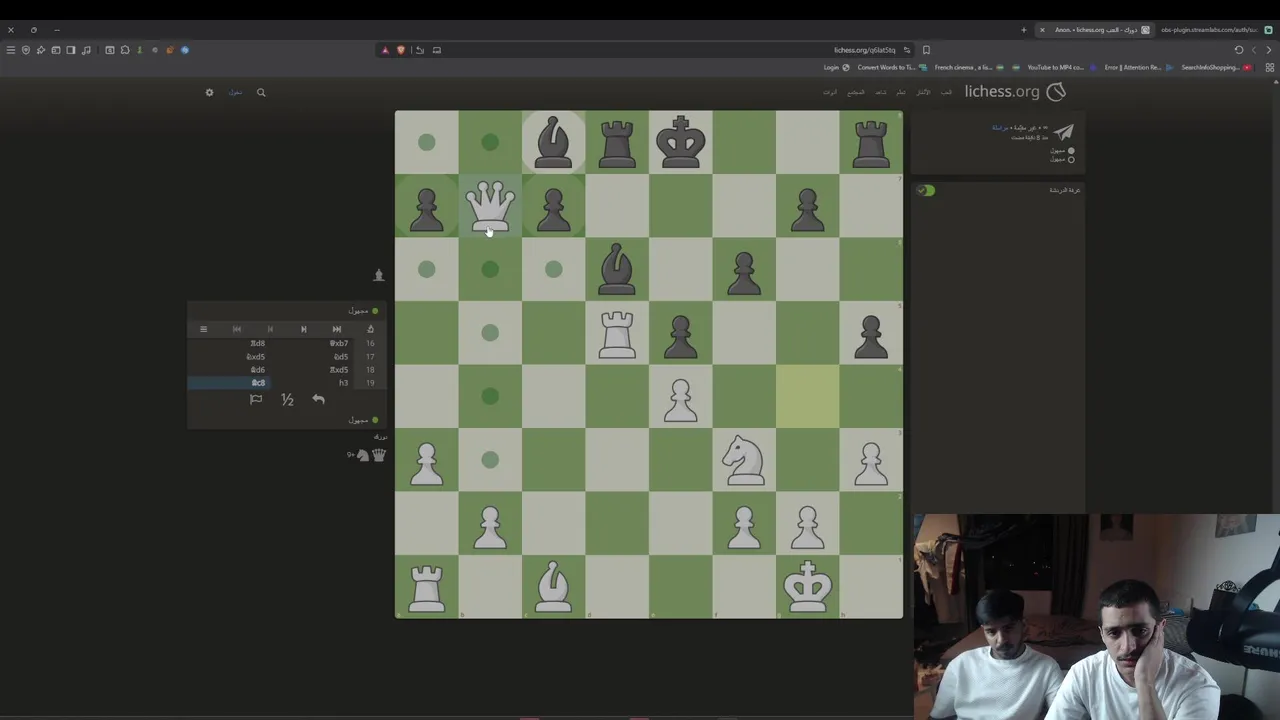Select move Nd5 in row 17
The image size is (1280, 720).
tap(341, 356)
